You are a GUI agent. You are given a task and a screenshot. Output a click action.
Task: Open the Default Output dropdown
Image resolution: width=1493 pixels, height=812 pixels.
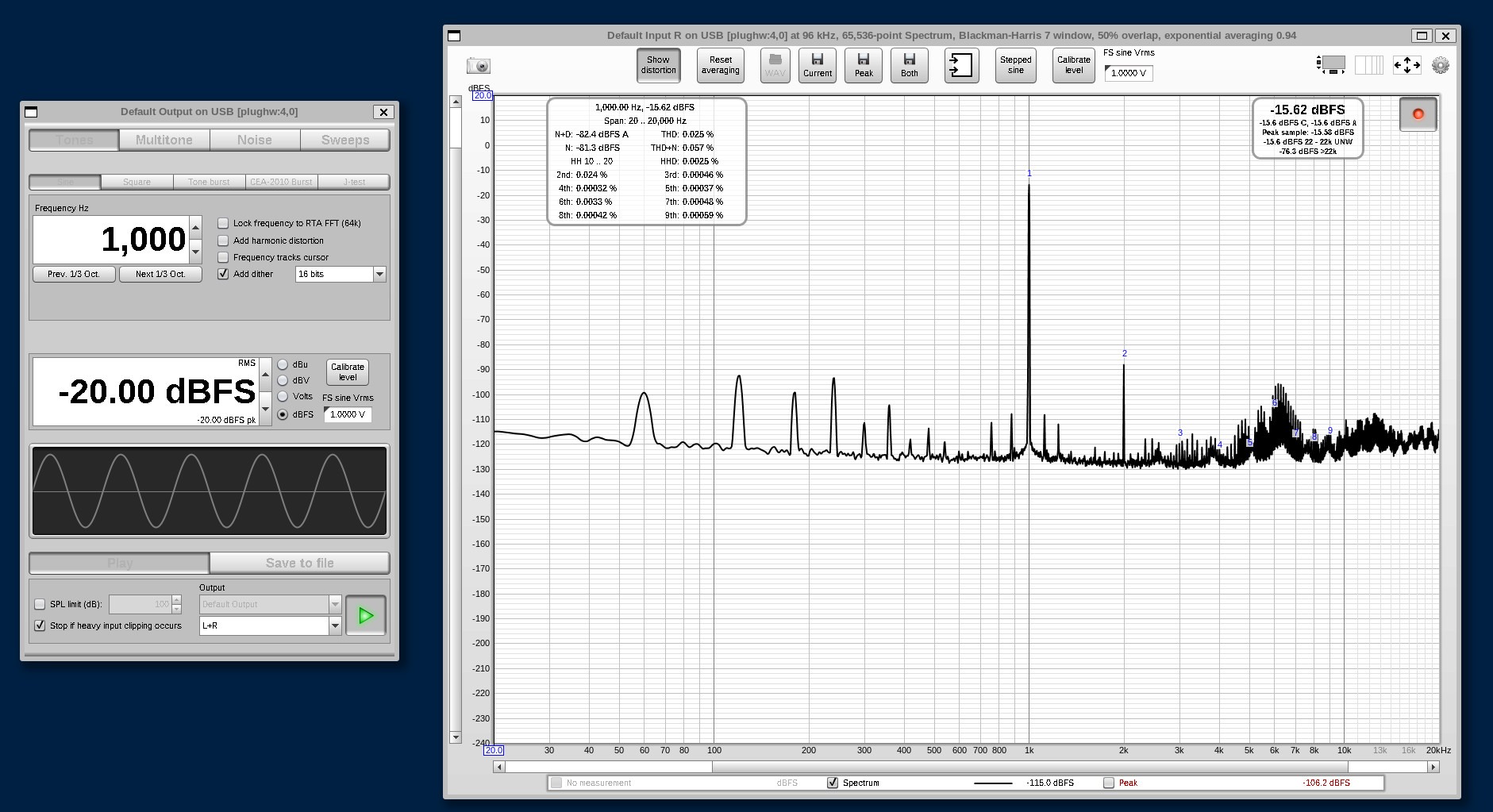(x=270, y=604)
